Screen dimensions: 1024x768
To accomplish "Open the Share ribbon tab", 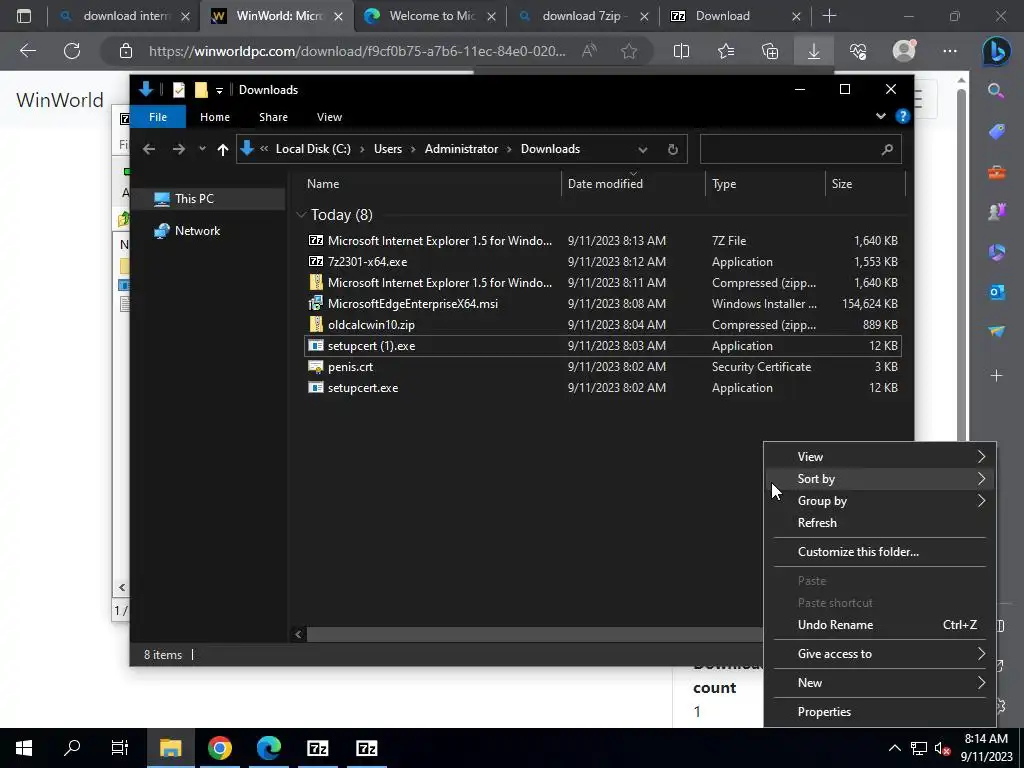I will [273, 117].
